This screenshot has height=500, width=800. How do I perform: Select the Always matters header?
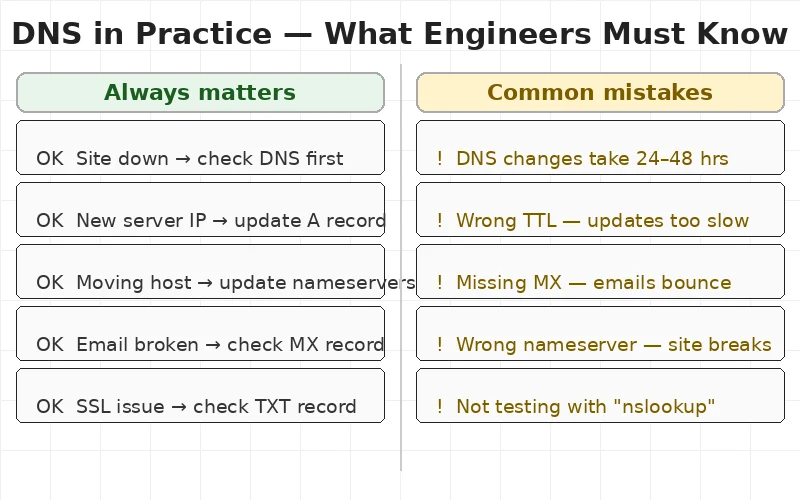(x=200, y=93)
